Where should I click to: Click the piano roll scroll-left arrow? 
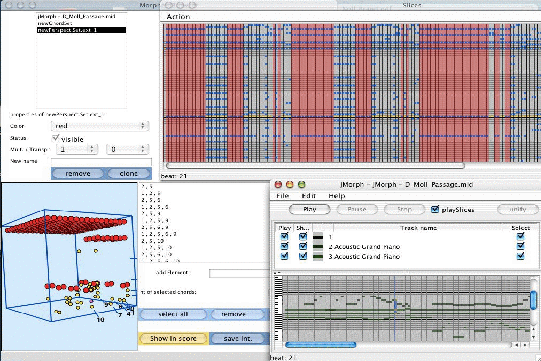(x=517, y=345)
